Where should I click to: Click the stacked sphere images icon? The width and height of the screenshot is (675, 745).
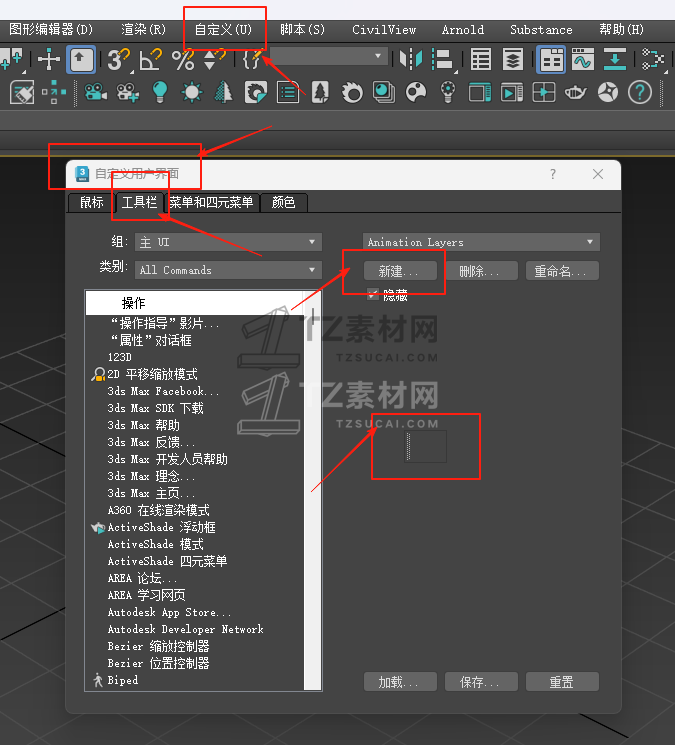[x=384, y=92]
